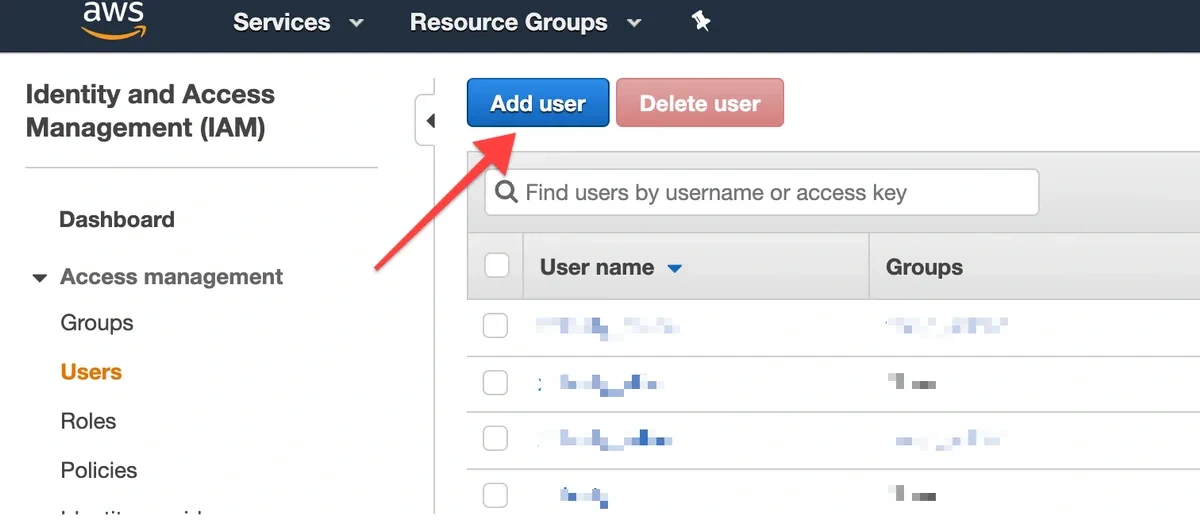Click the search magnifier icon in user filter
1200x522 pixels.
507,192
